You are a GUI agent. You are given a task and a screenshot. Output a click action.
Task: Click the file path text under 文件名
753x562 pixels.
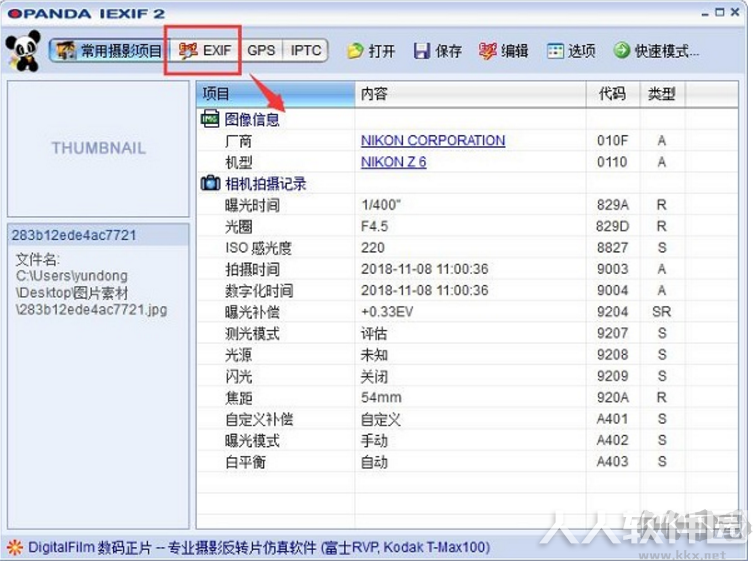(x=91, y=293)
